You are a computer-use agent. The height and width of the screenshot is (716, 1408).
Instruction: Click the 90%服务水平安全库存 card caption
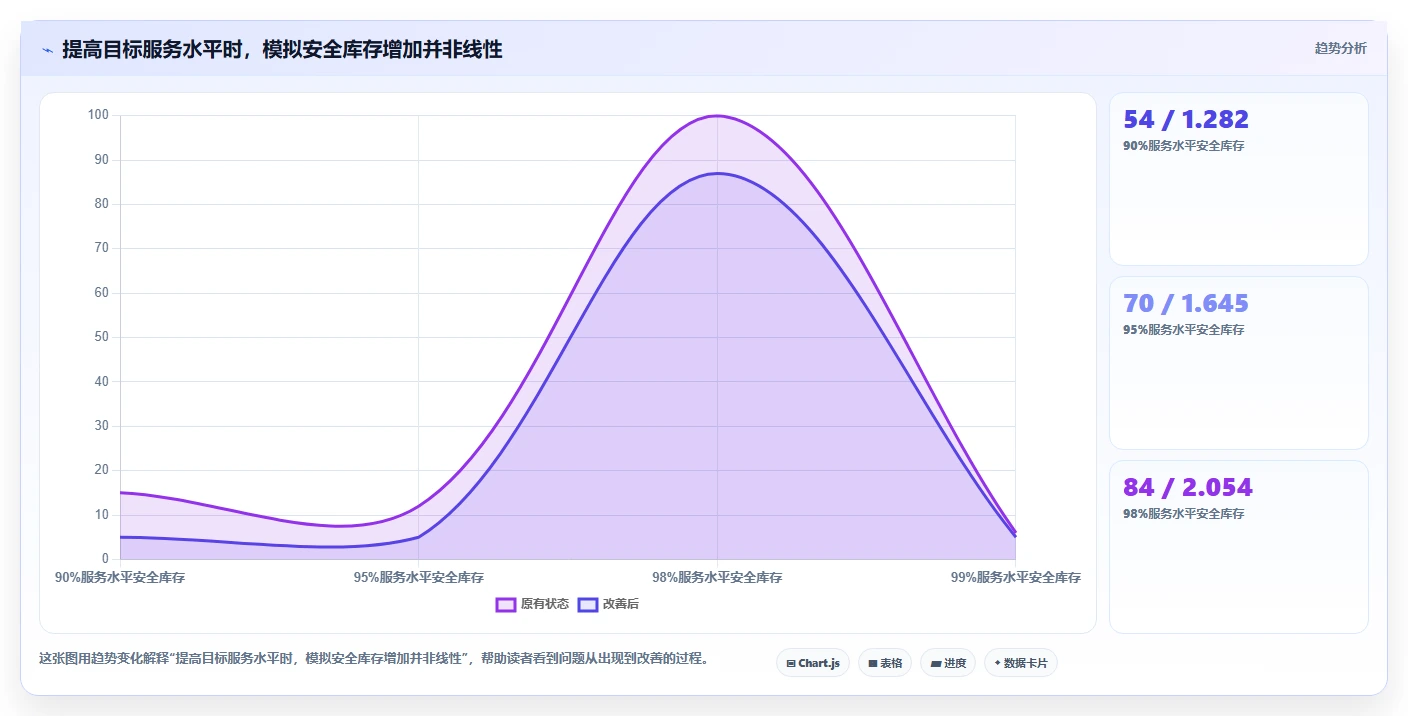pyautogui.click(x=1184, y=146)
